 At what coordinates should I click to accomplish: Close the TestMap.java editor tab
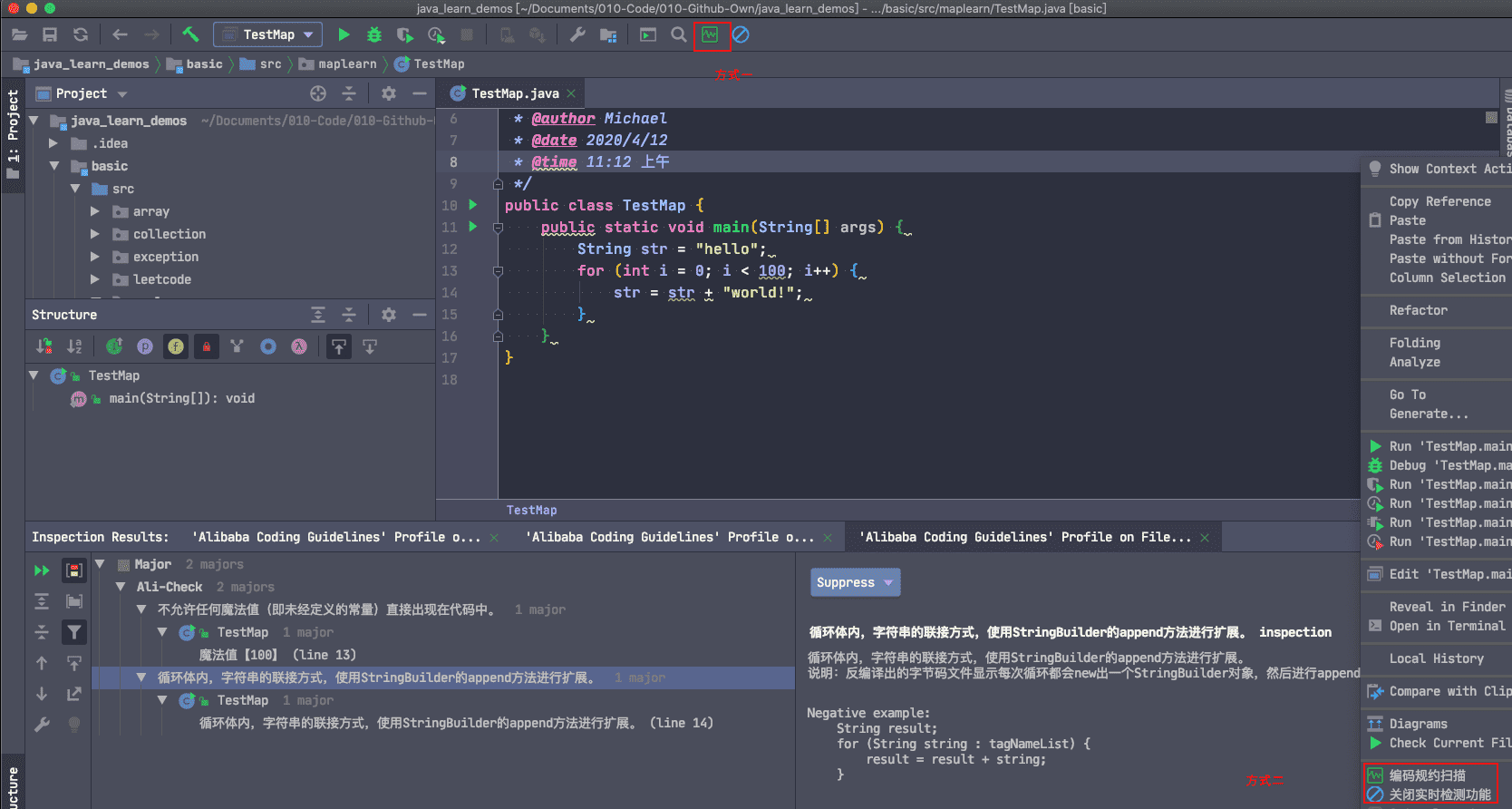571,93
